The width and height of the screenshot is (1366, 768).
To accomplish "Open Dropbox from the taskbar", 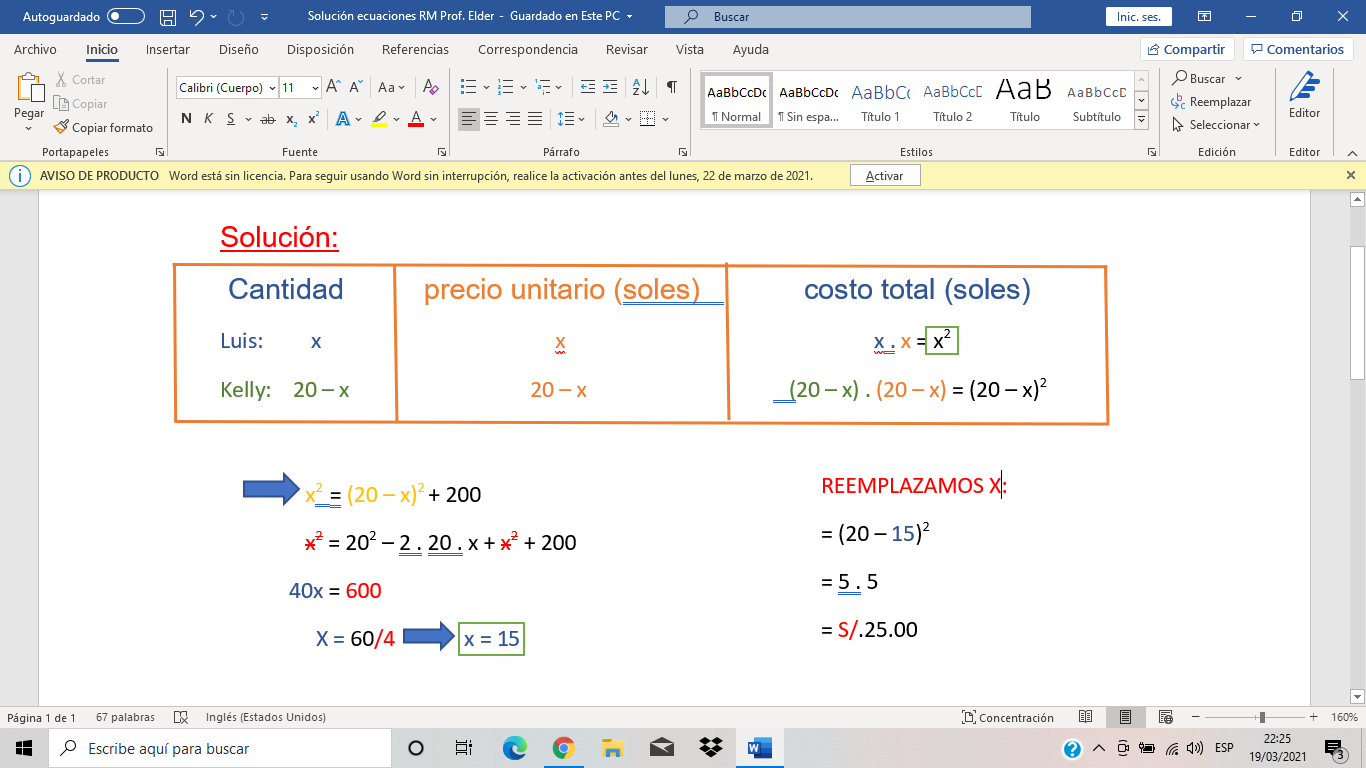I will point(710,748).
